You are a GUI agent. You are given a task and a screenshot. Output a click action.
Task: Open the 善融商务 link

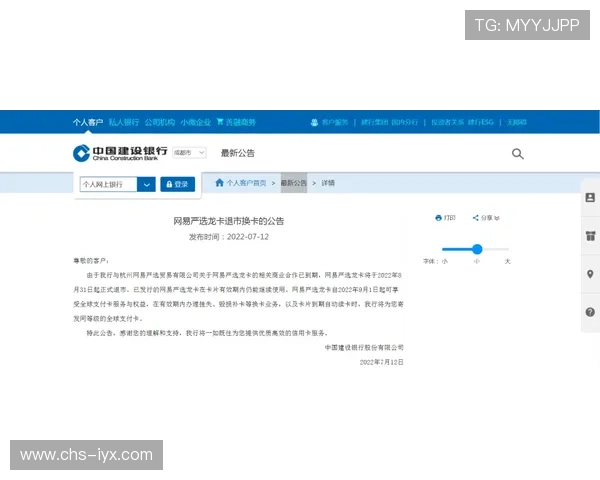[x=240, y=122]
